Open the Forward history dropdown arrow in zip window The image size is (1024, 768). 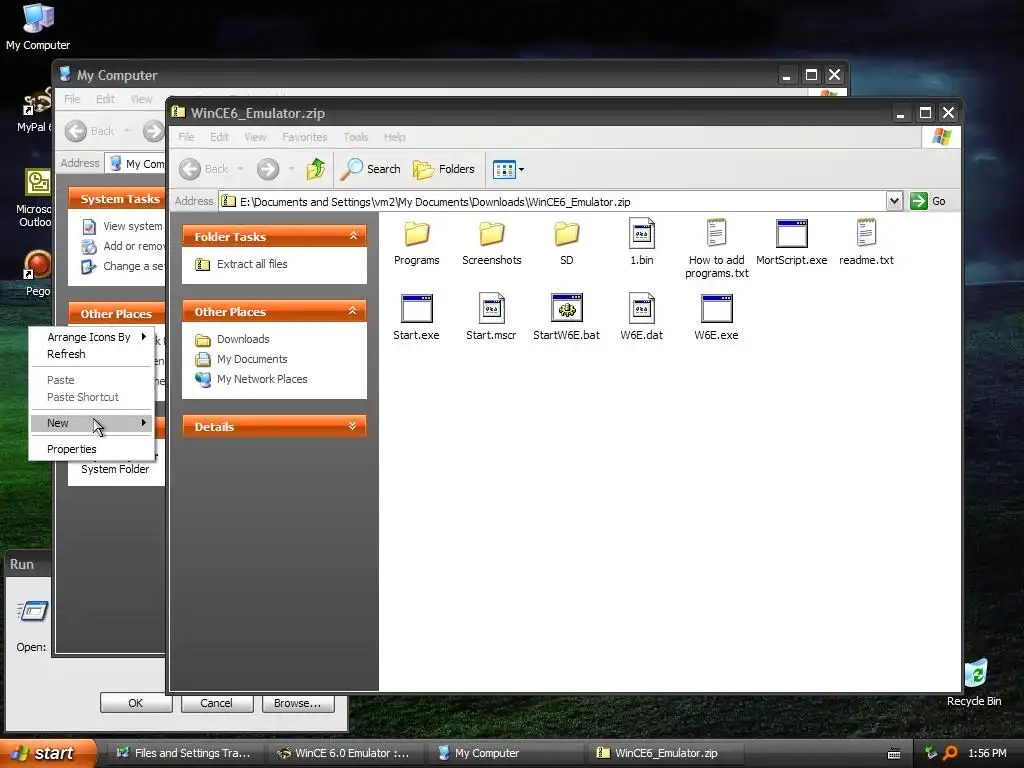tap(291, 169)
